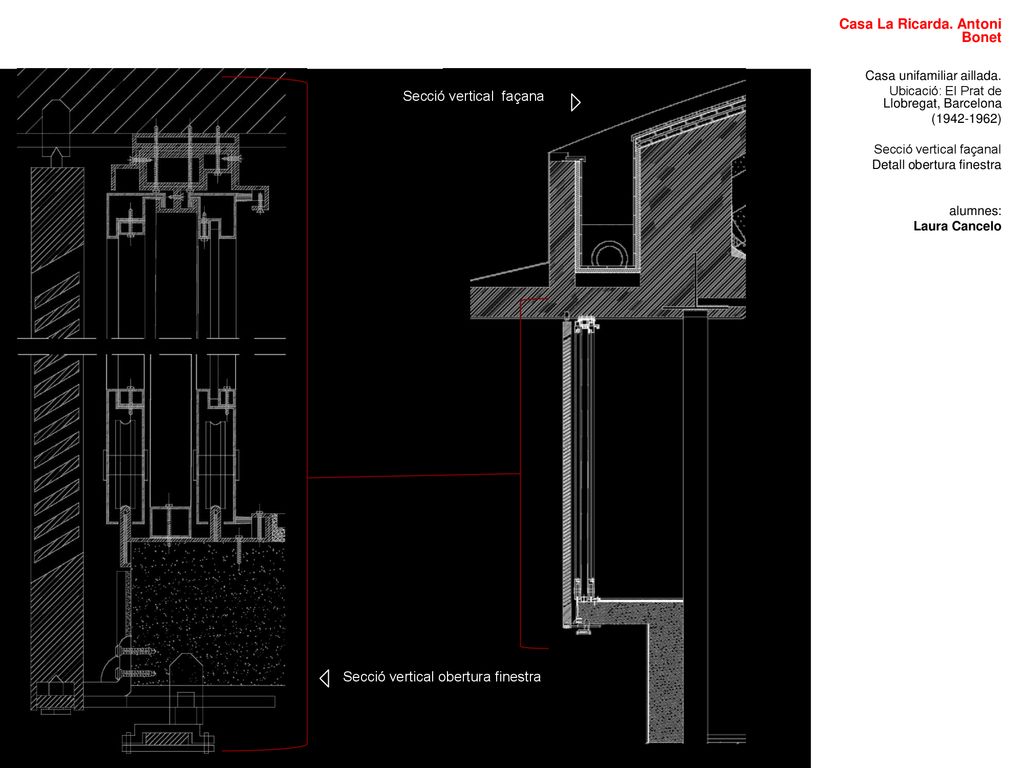Click the title 'Casa La Ricarda. Antoni Bonet'
The height and width of the screenshot is (768, 1024).
pos(920,31)
